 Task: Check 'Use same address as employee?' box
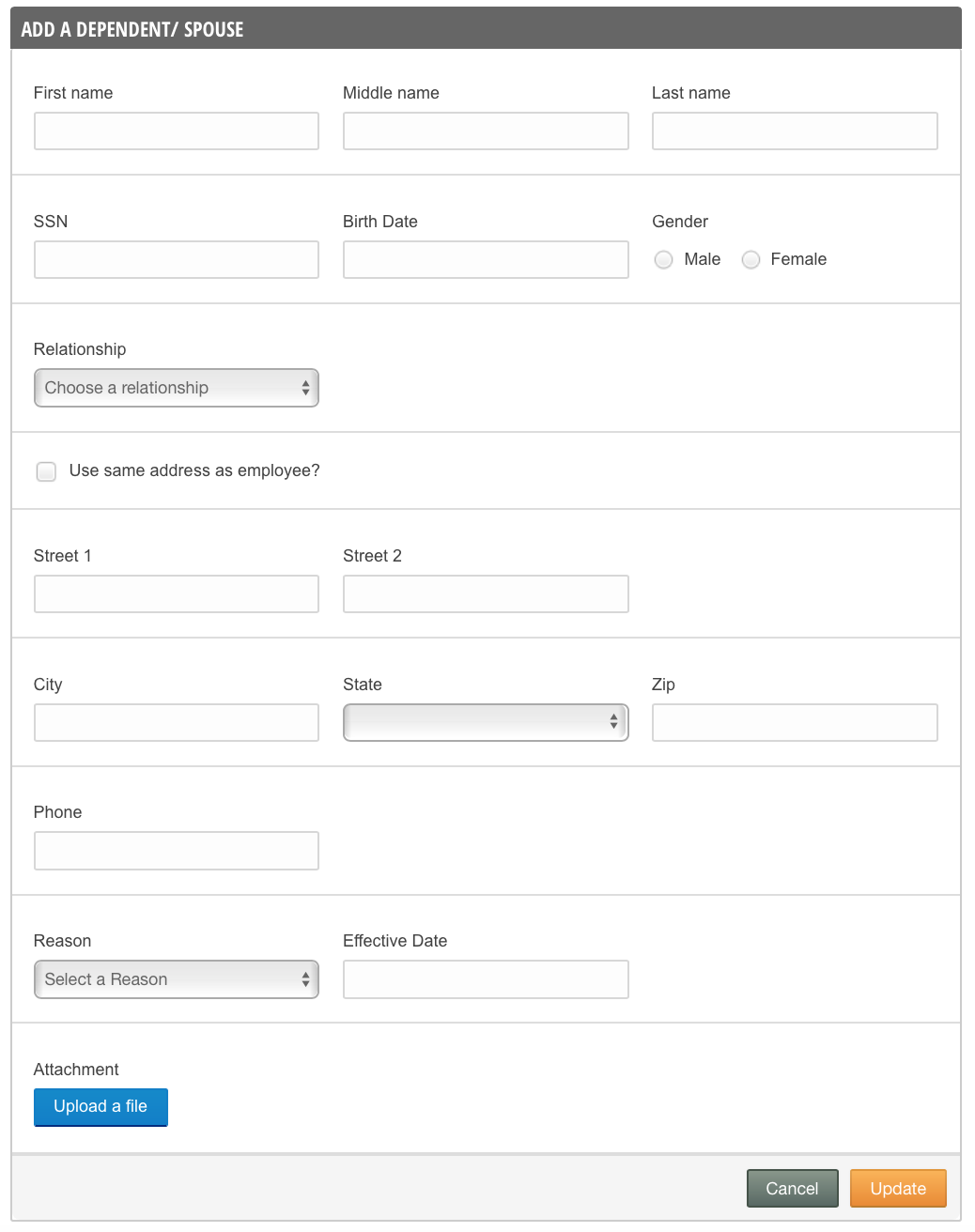click(x=46, y=471)
